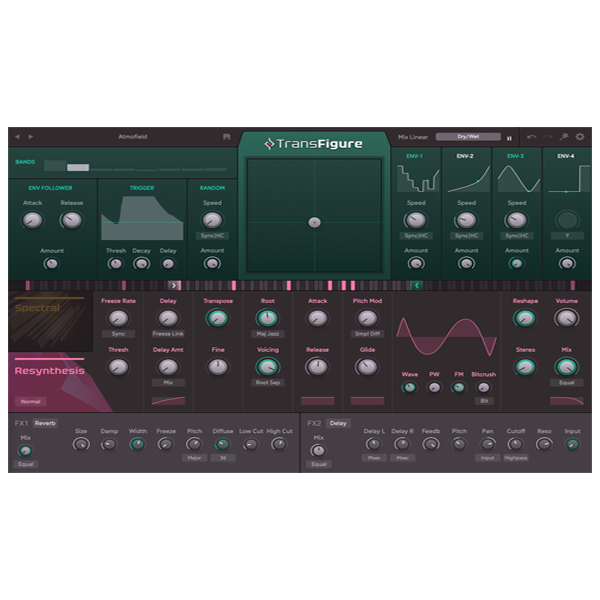This screenshot has width=600, height=600.
Task: Click the save preset icon beside Atmofield
Action: tap(227, 137)
